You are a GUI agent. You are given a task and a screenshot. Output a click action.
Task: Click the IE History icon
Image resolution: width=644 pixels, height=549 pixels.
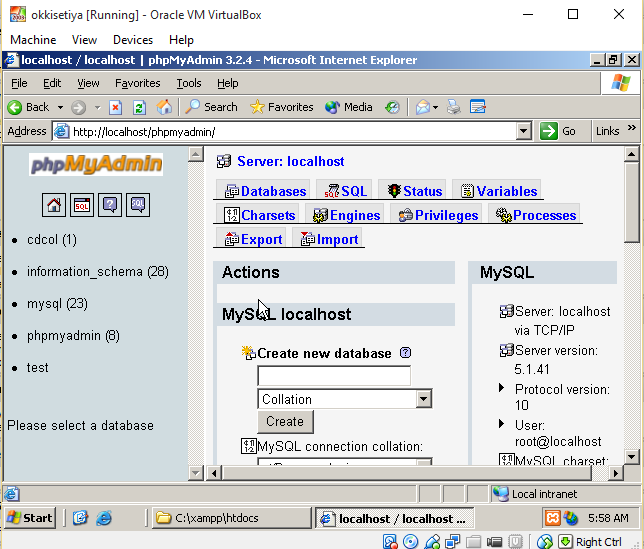(x=392, y=108)
